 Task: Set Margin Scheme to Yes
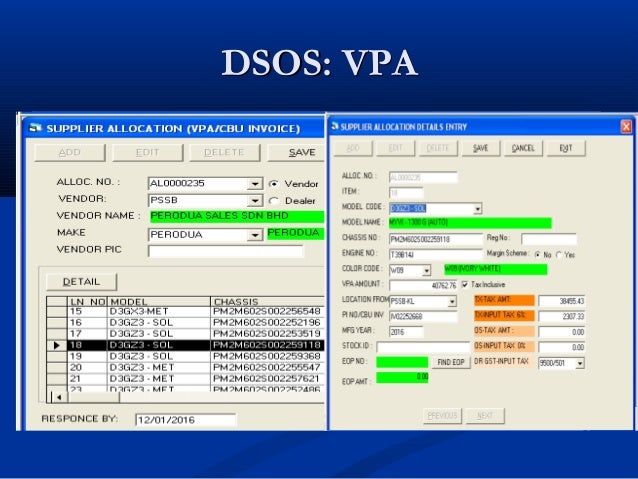point(559,255)
